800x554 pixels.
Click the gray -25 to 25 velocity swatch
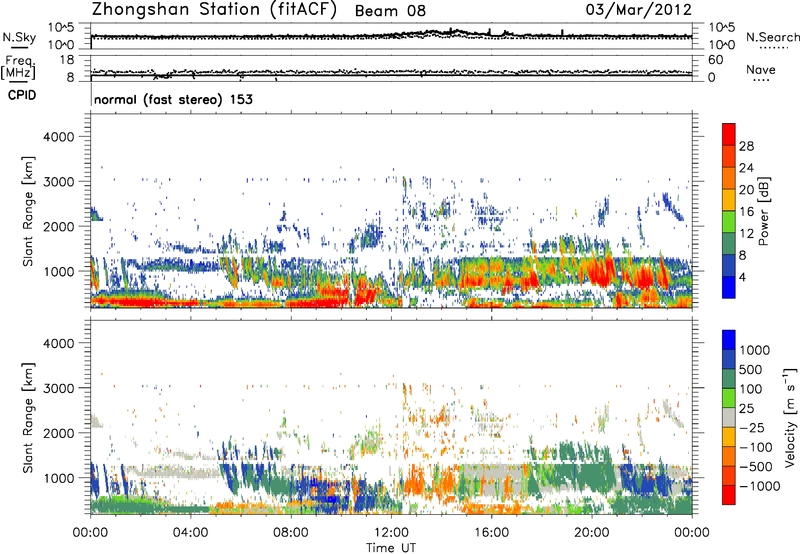729,418
